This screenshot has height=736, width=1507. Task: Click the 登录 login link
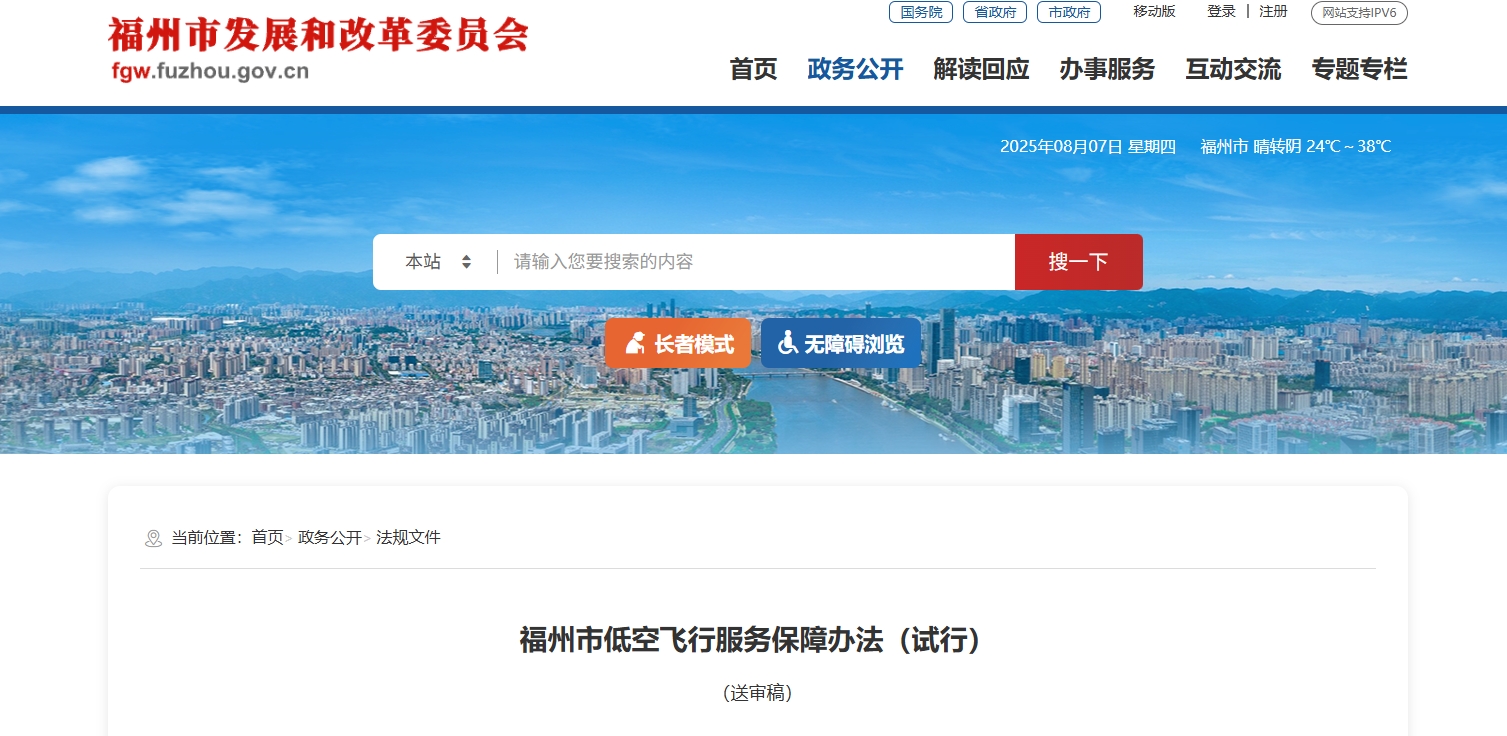[x=1221, y=12]
